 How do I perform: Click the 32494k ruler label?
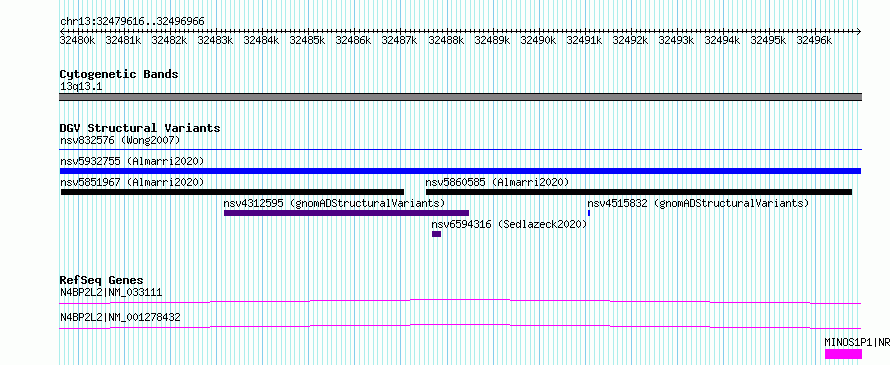click(x=721, y=40)
